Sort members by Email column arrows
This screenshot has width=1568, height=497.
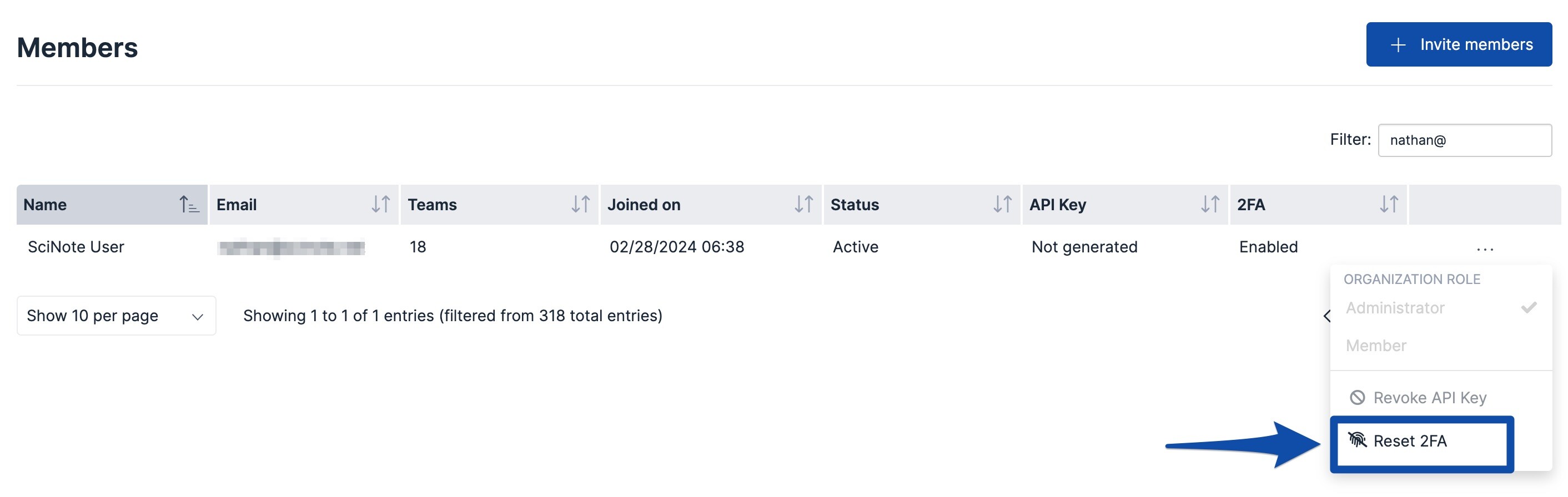tap(380, 204)
